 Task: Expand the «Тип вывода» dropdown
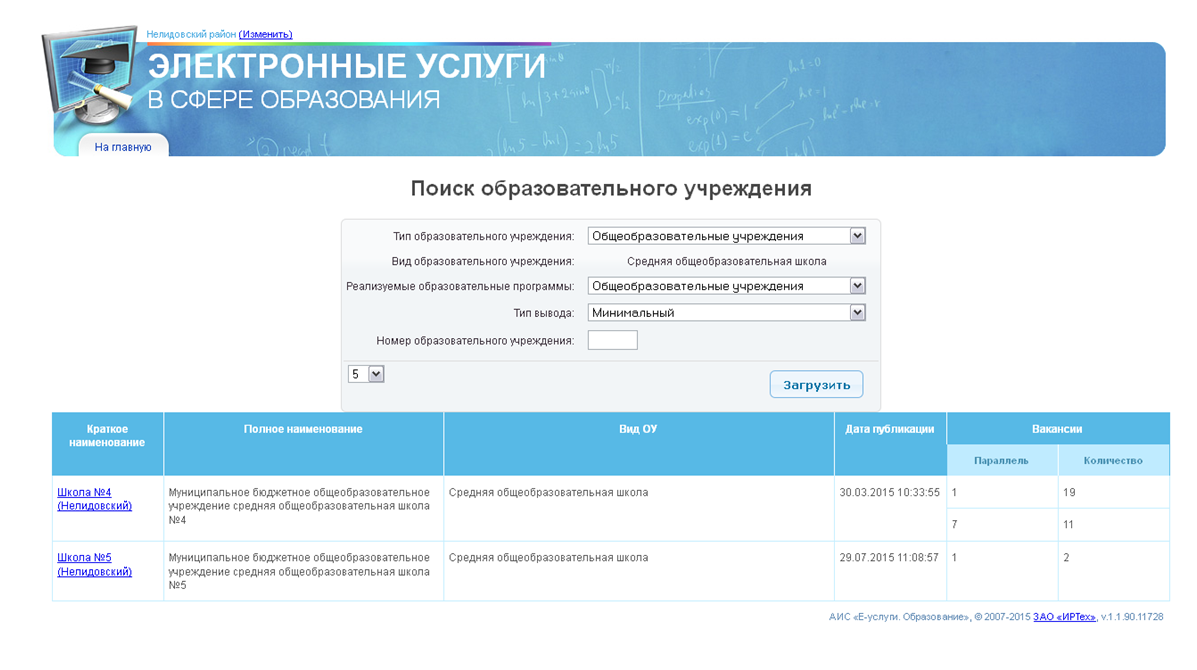pos(726,313)
